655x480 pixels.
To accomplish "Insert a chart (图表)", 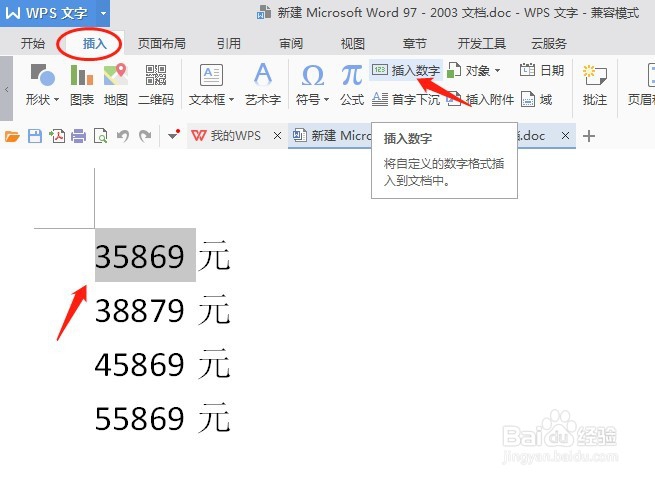I will 82,84.
